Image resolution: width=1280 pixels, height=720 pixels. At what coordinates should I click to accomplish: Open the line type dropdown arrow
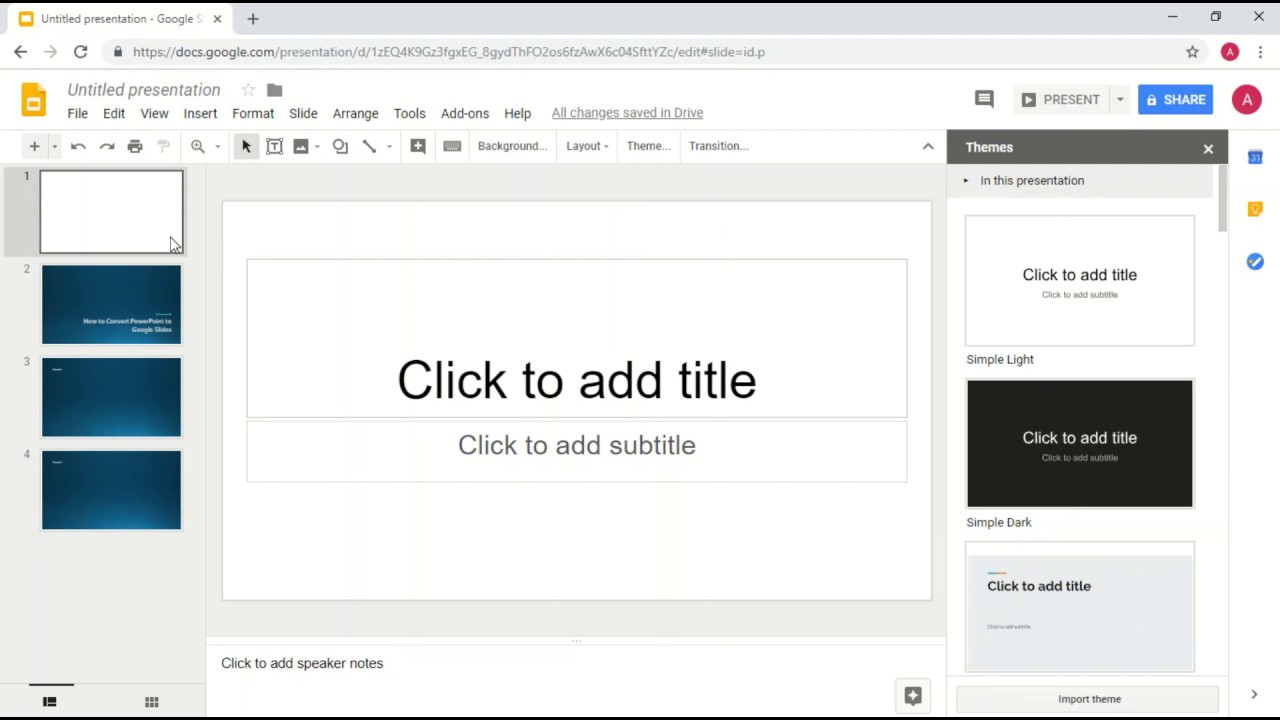click(x=389, y=146)
